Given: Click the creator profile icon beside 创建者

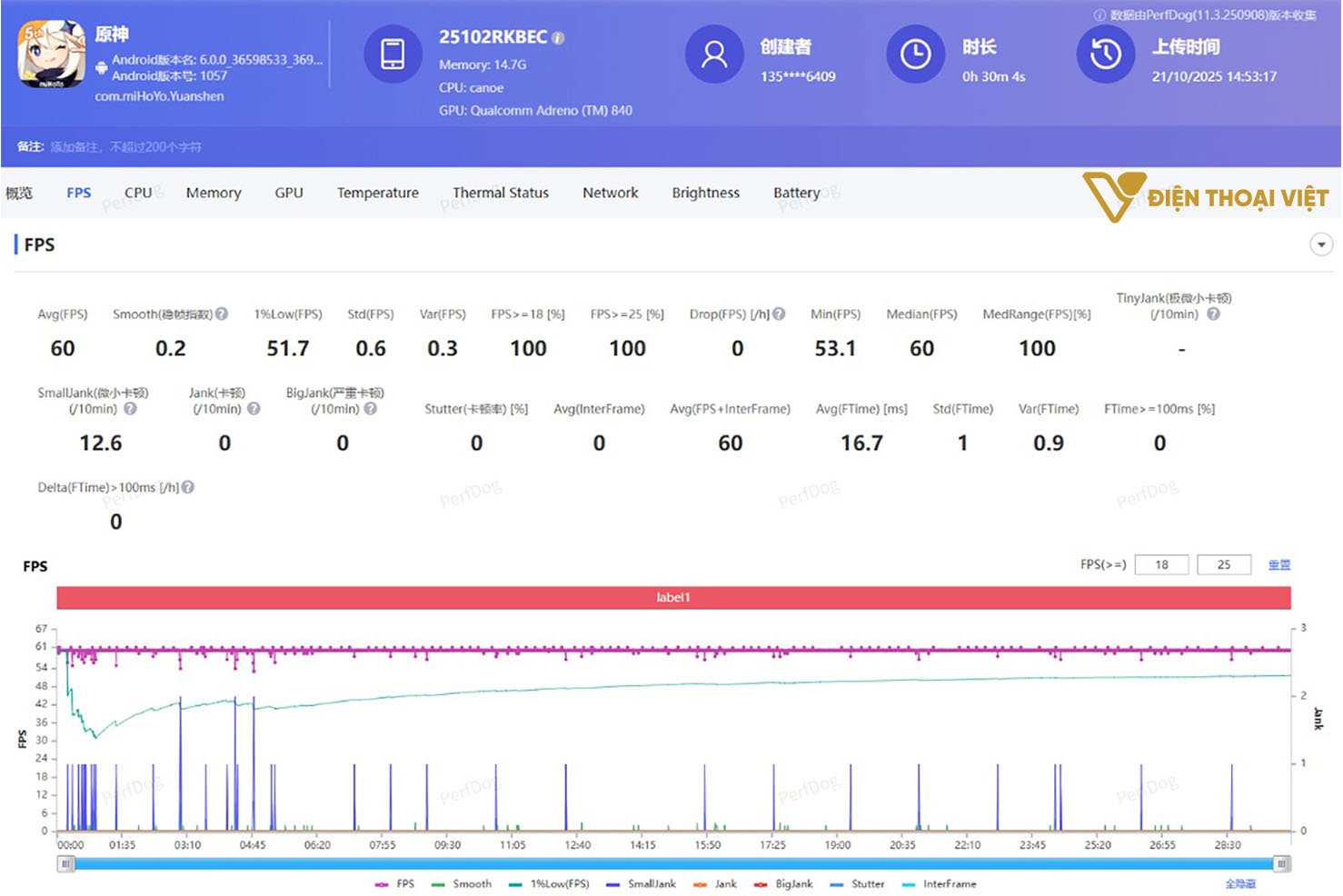Looking at the screenshot, I should [x=714, y=55].
